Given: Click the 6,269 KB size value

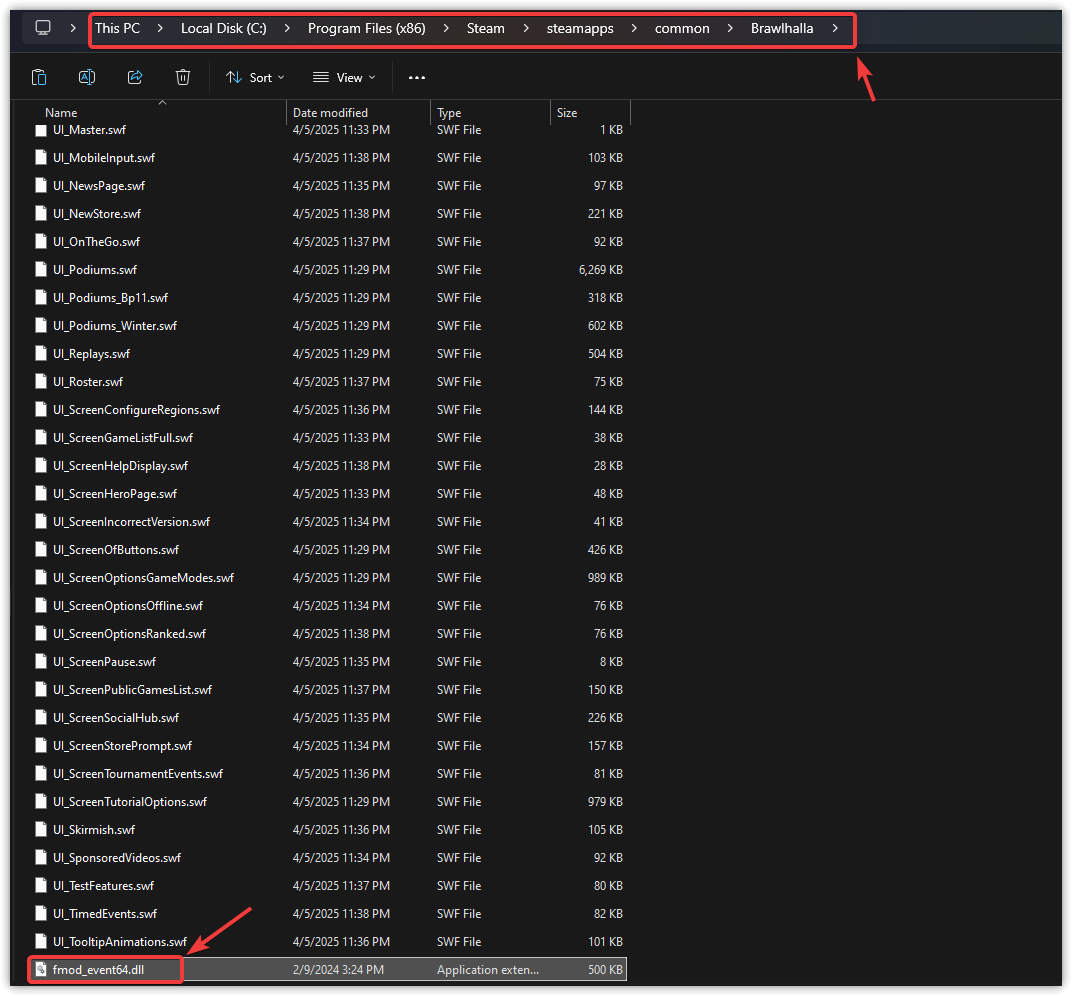Looking at the screenshot, I should click(x=600, y=270).
